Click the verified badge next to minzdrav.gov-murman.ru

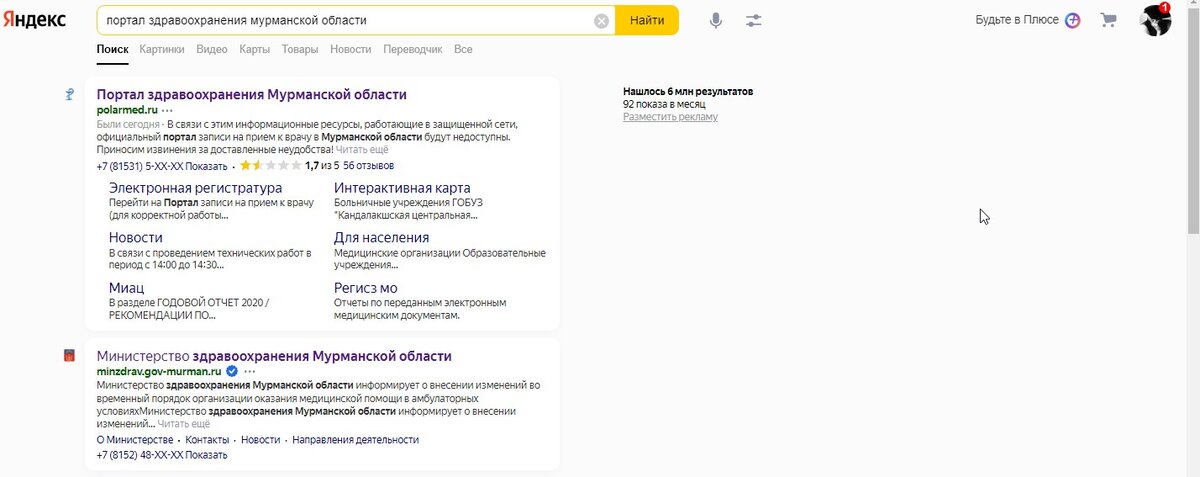coord(231,371)
